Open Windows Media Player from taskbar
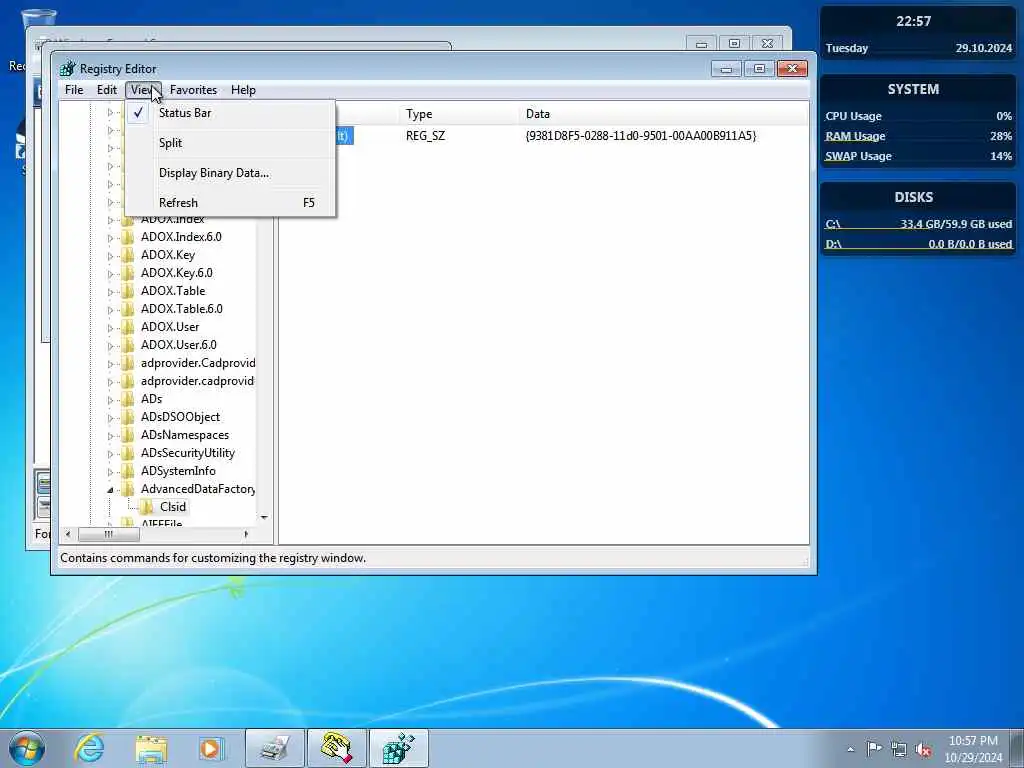Screen dimensions: 1024x768 pos(211,748)
